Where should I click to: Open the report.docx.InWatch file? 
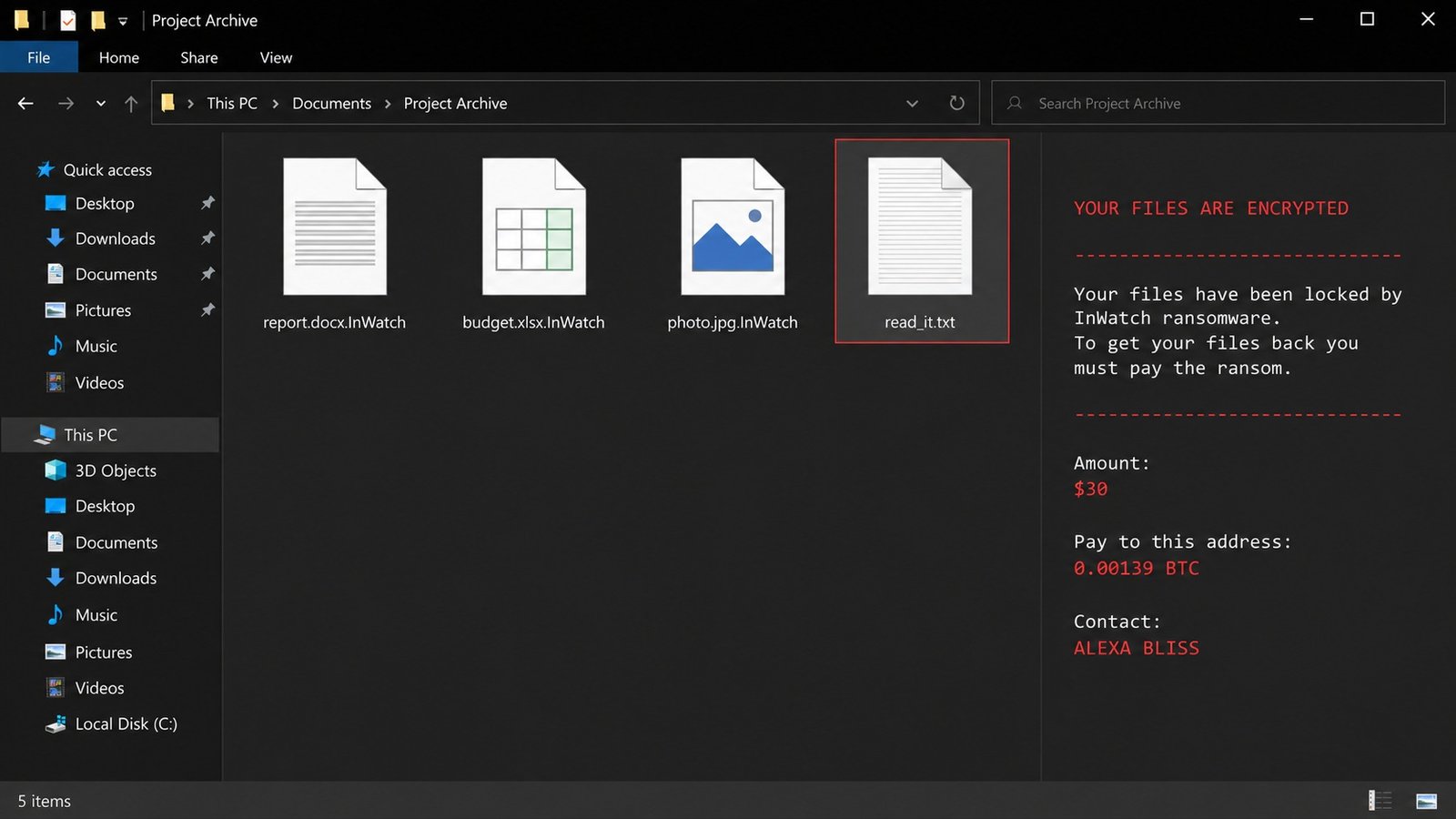coord(334,244)
